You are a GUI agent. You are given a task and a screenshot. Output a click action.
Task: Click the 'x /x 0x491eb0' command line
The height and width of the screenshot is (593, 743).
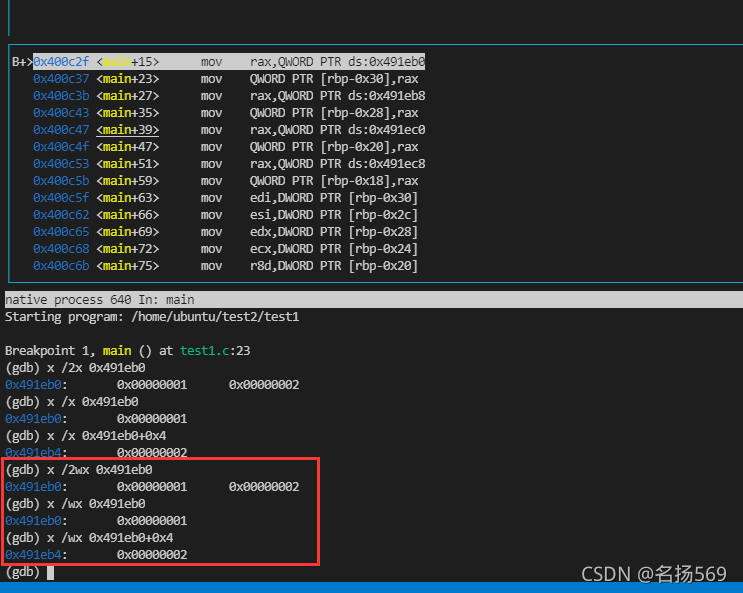(x=72, y=402)
